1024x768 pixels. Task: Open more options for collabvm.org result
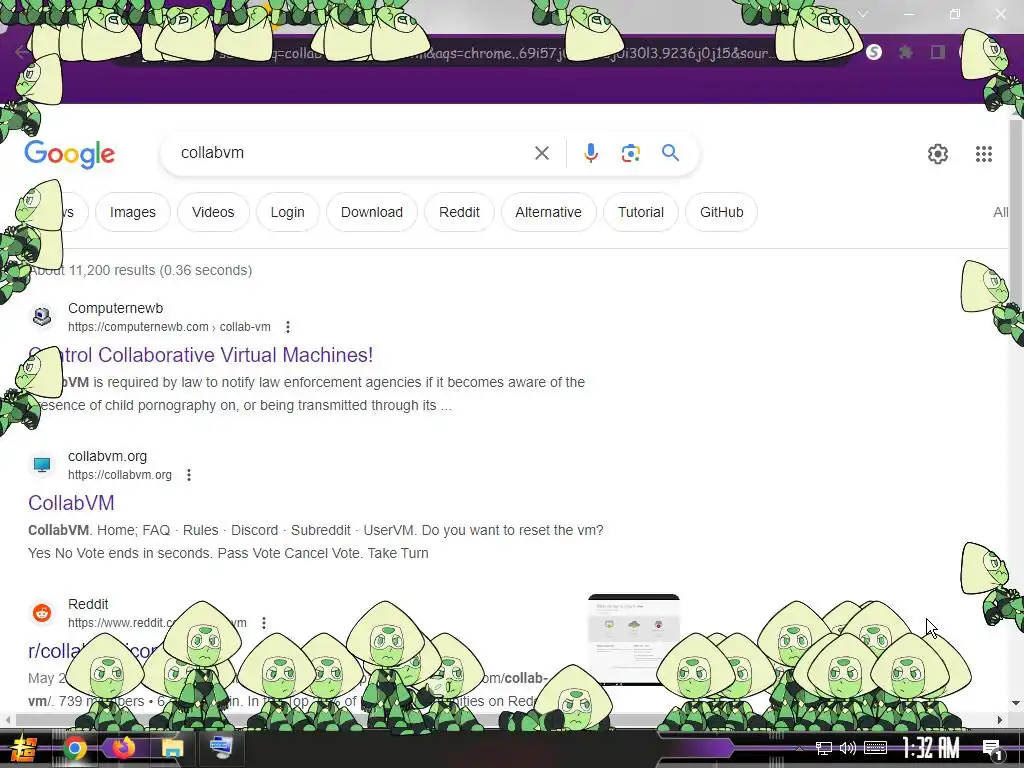pos(189,475)
